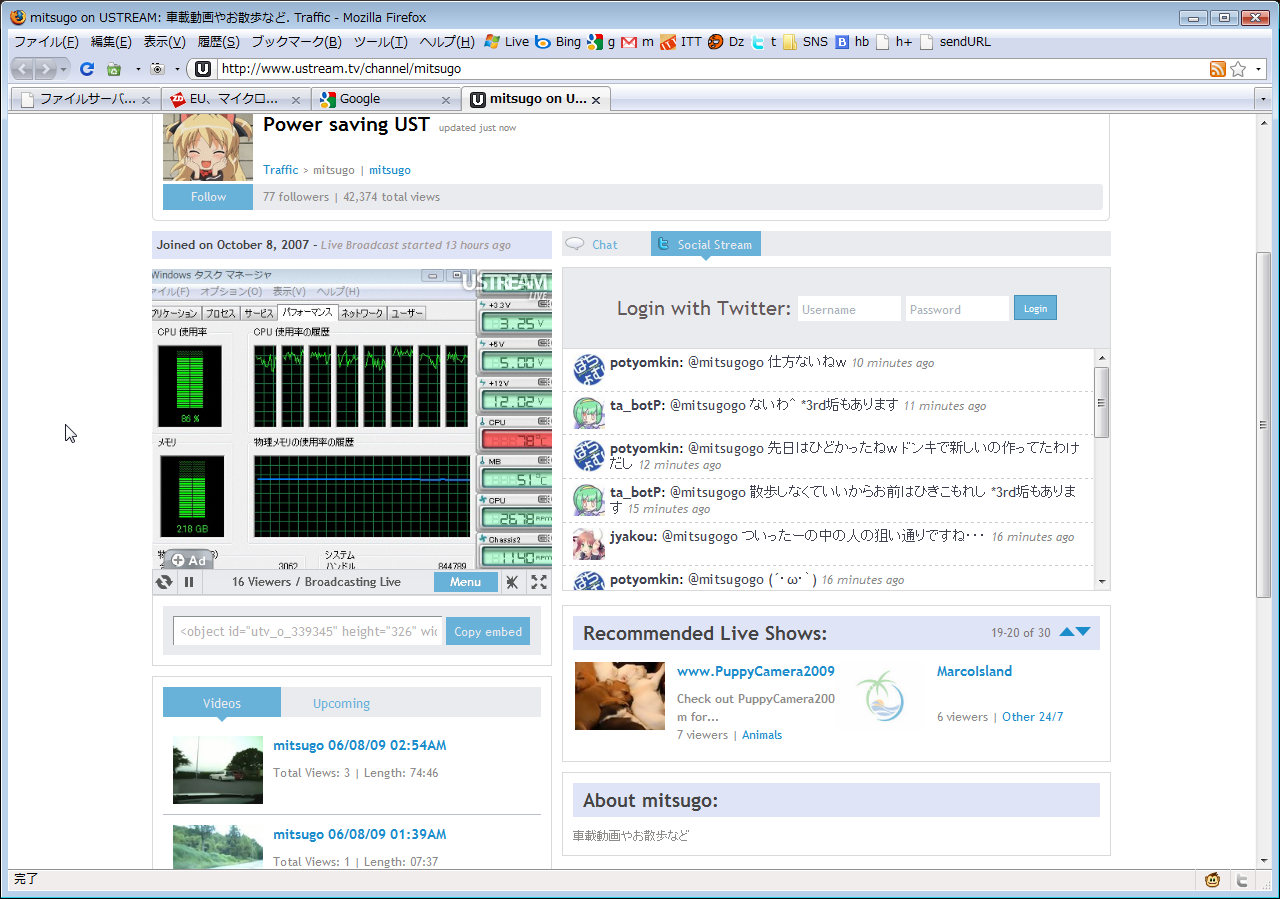Click the orange RSS feed icon
Image resolution: width=1280 pixels, height=899 pixels.
(x=1217, y=69)
